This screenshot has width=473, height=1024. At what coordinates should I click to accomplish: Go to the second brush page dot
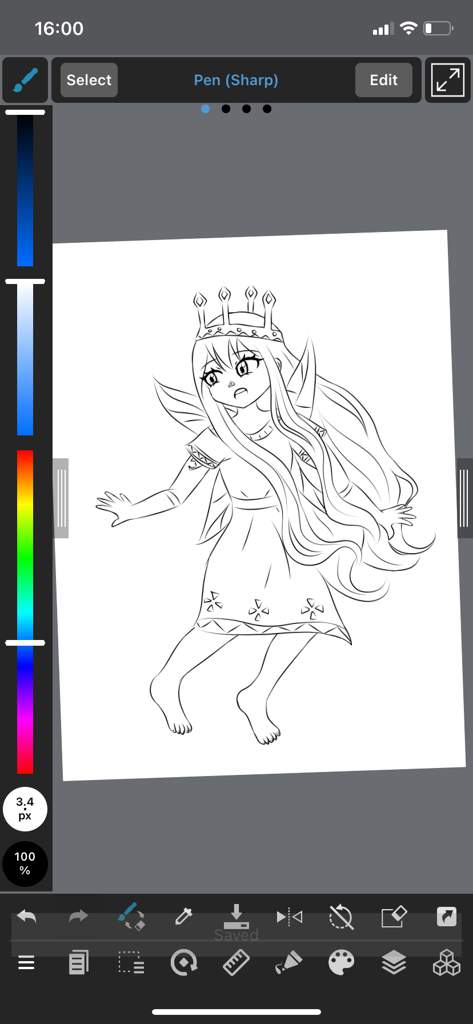pos(226,109)
